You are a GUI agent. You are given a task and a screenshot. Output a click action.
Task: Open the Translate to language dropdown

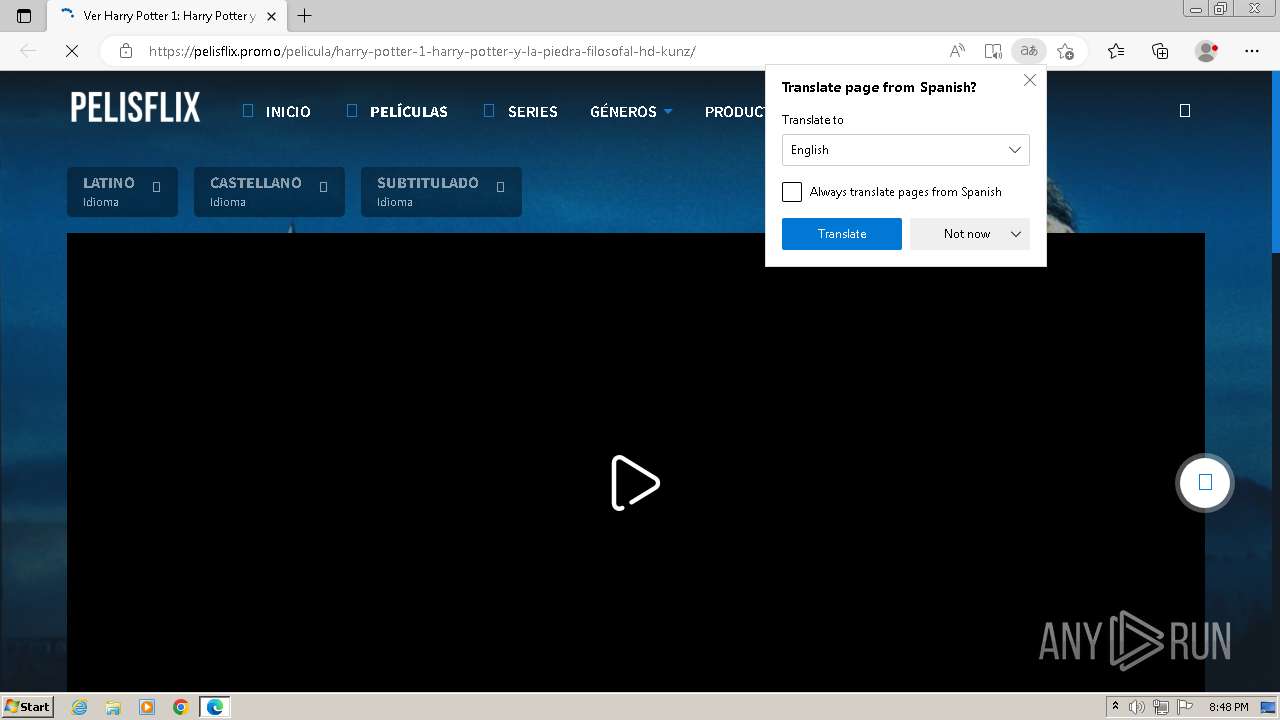pyautogui.click(x=905, y=150)
